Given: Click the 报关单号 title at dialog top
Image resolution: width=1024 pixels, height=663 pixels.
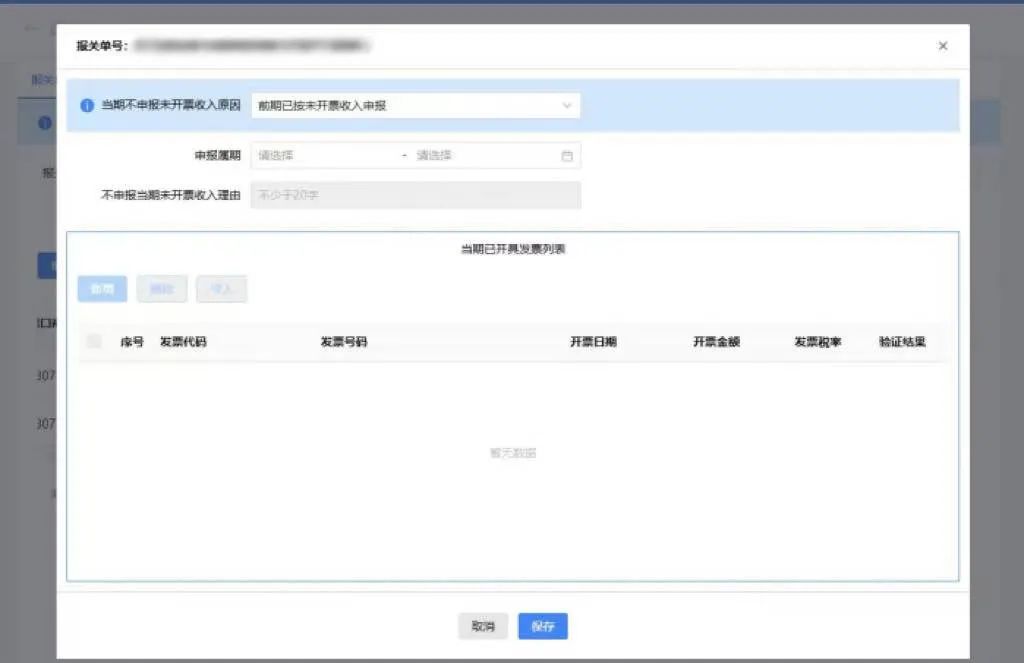Looking at the screenshot, I should pyautogui.click(x=102, y=45).
